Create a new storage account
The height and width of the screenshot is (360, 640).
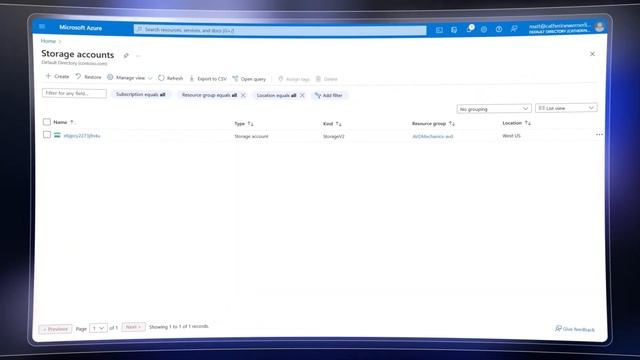[x=57, y=76]
